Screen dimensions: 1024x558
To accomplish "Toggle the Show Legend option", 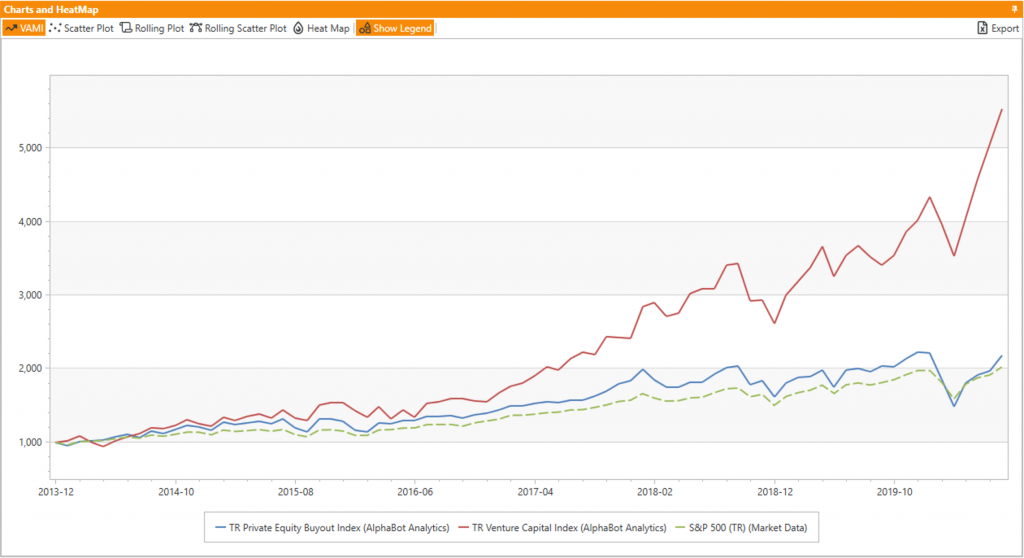I will pos(395,28).
